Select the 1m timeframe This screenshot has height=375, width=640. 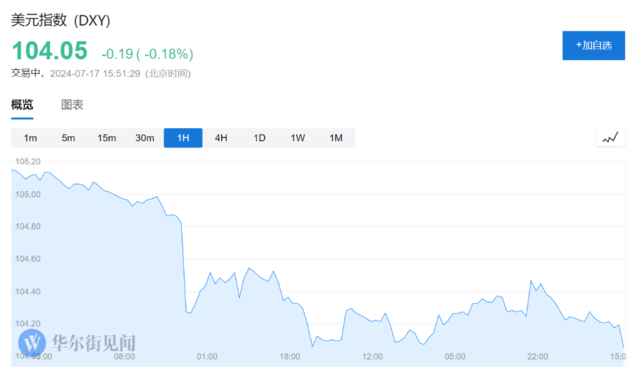(x=30, y=138)
